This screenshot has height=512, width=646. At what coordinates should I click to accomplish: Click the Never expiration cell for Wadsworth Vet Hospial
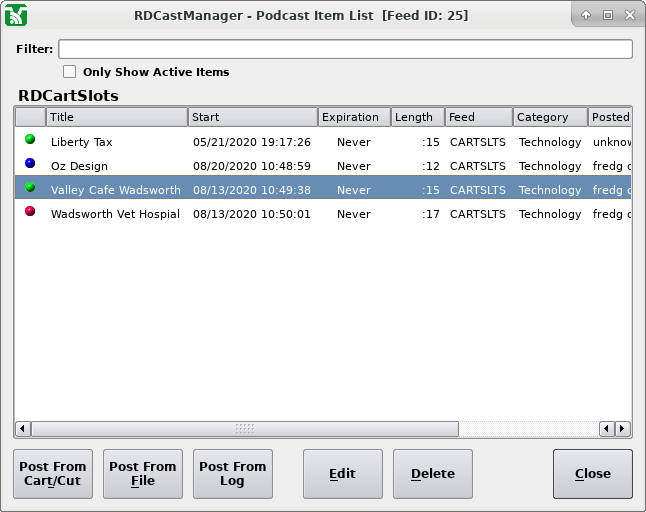(353, 214)
